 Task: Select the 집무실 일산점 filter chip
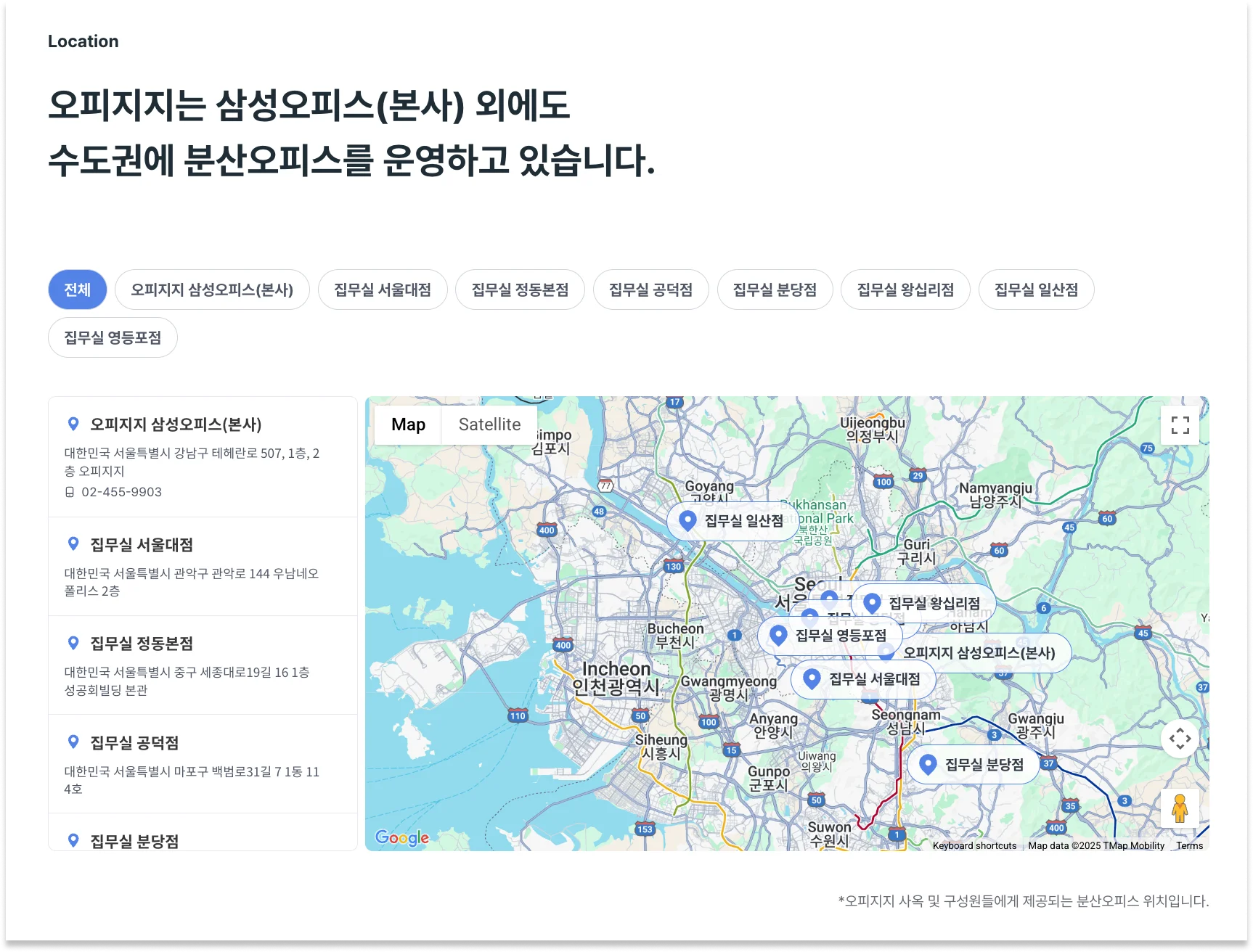click(x=1036, y=290)
